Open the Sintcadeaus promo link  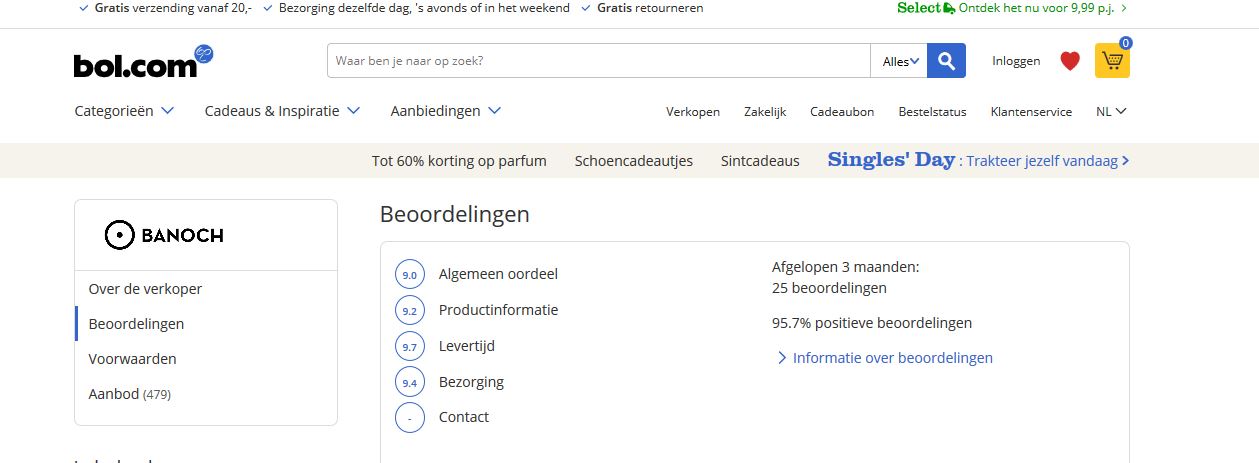tap(760, 161)
